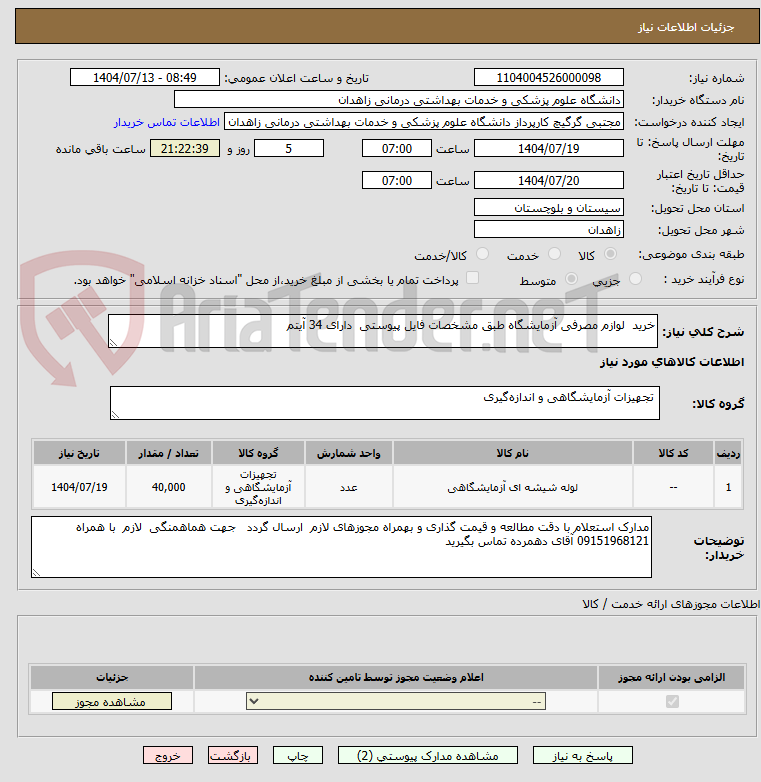
Task: Click the بازگشت back button
Action: 233,756
